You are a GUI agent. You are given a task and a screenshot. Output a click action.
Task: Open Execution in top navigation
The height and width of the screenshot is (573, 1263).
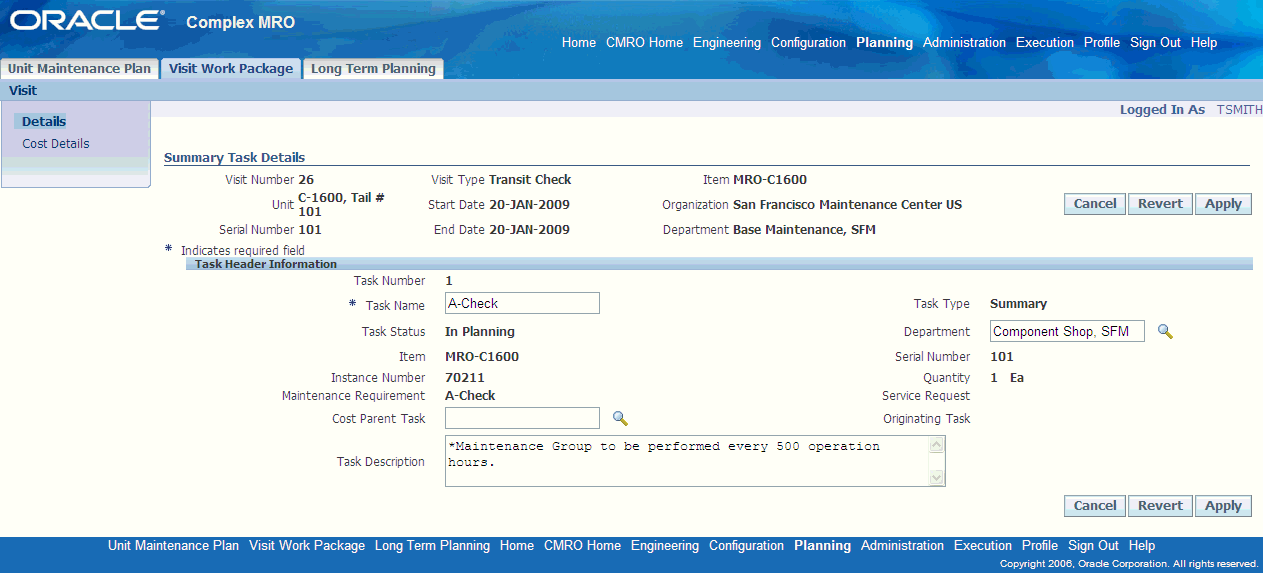click(1045, 43)
